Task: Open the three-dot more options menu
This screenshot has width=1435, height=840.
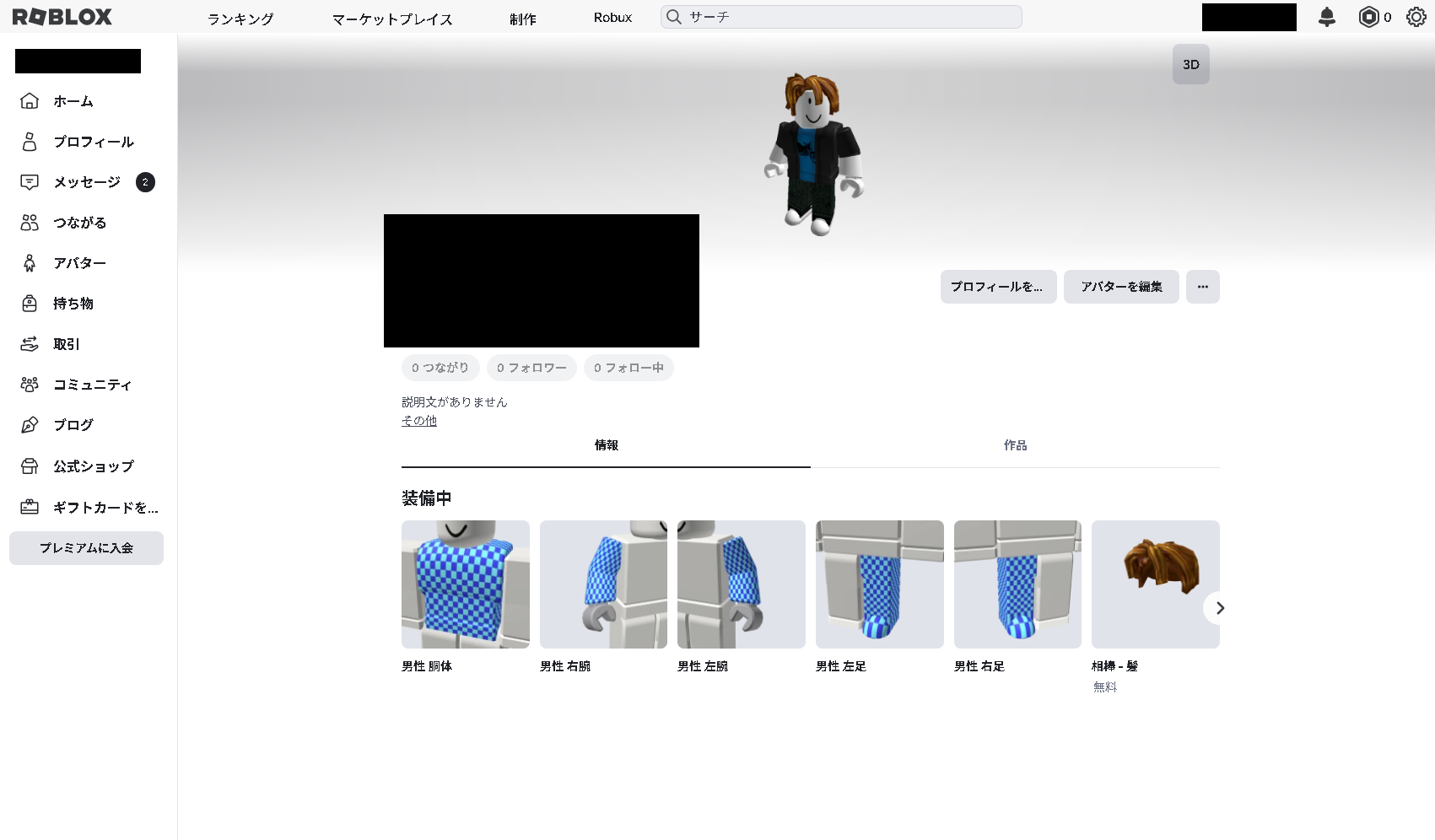Action: pyautogui.click(x=1202, y=287)
